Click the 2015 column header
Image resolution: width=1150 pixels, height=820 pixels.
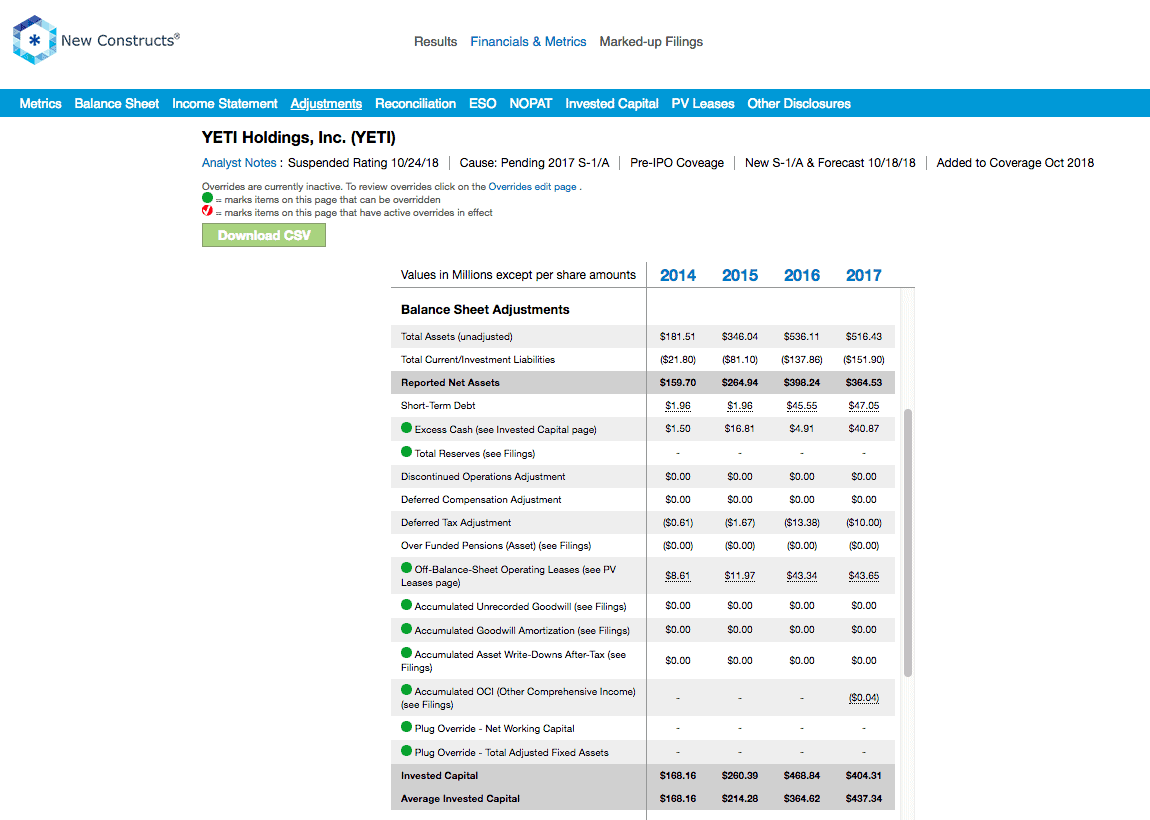click(740, 275)
